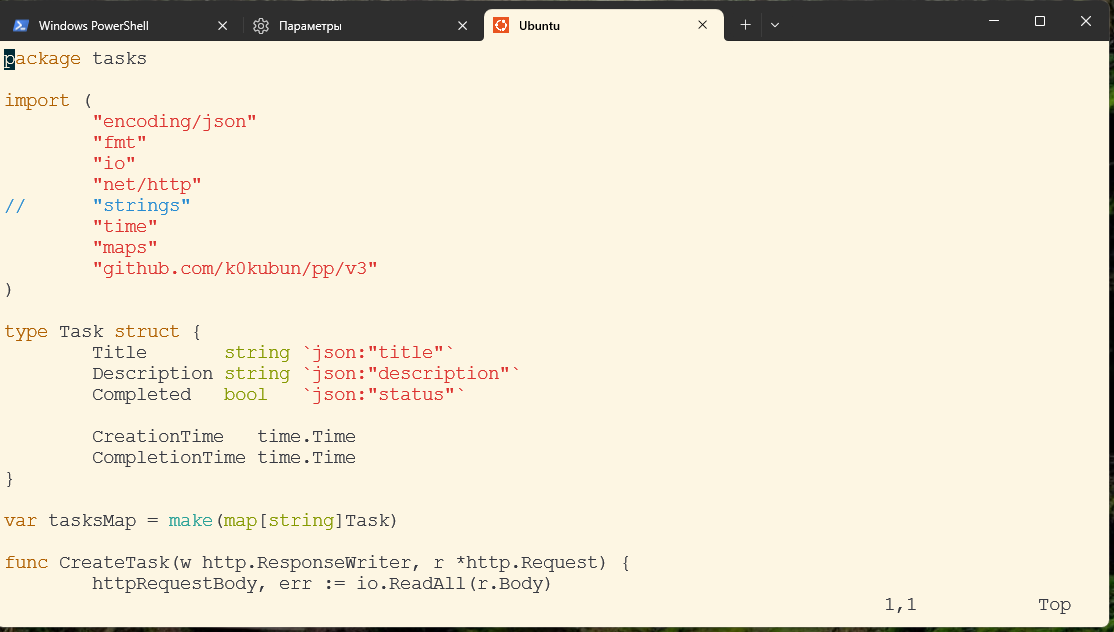The image size is (1114, 632).
Task: Open a new terminal tab with plus button
Action: pos(745,25)
